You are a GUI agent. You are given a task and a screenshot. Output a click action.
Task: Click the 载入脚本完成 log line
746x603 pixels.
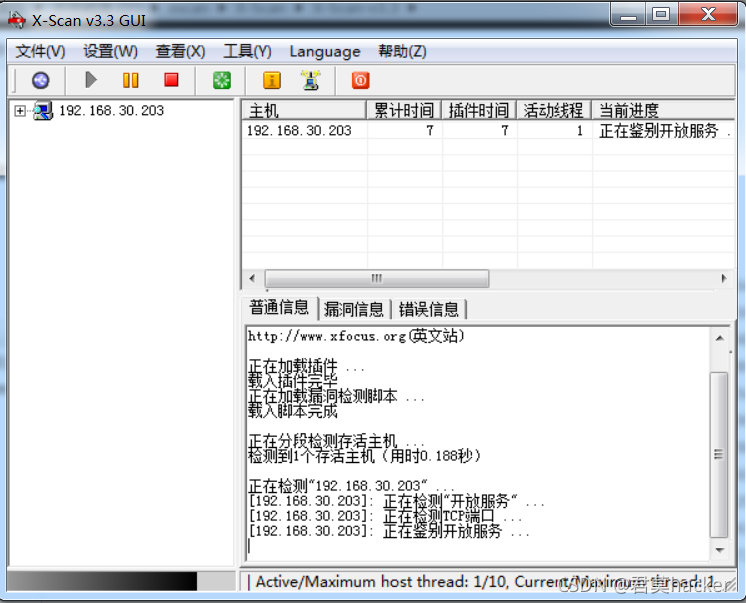293,411
